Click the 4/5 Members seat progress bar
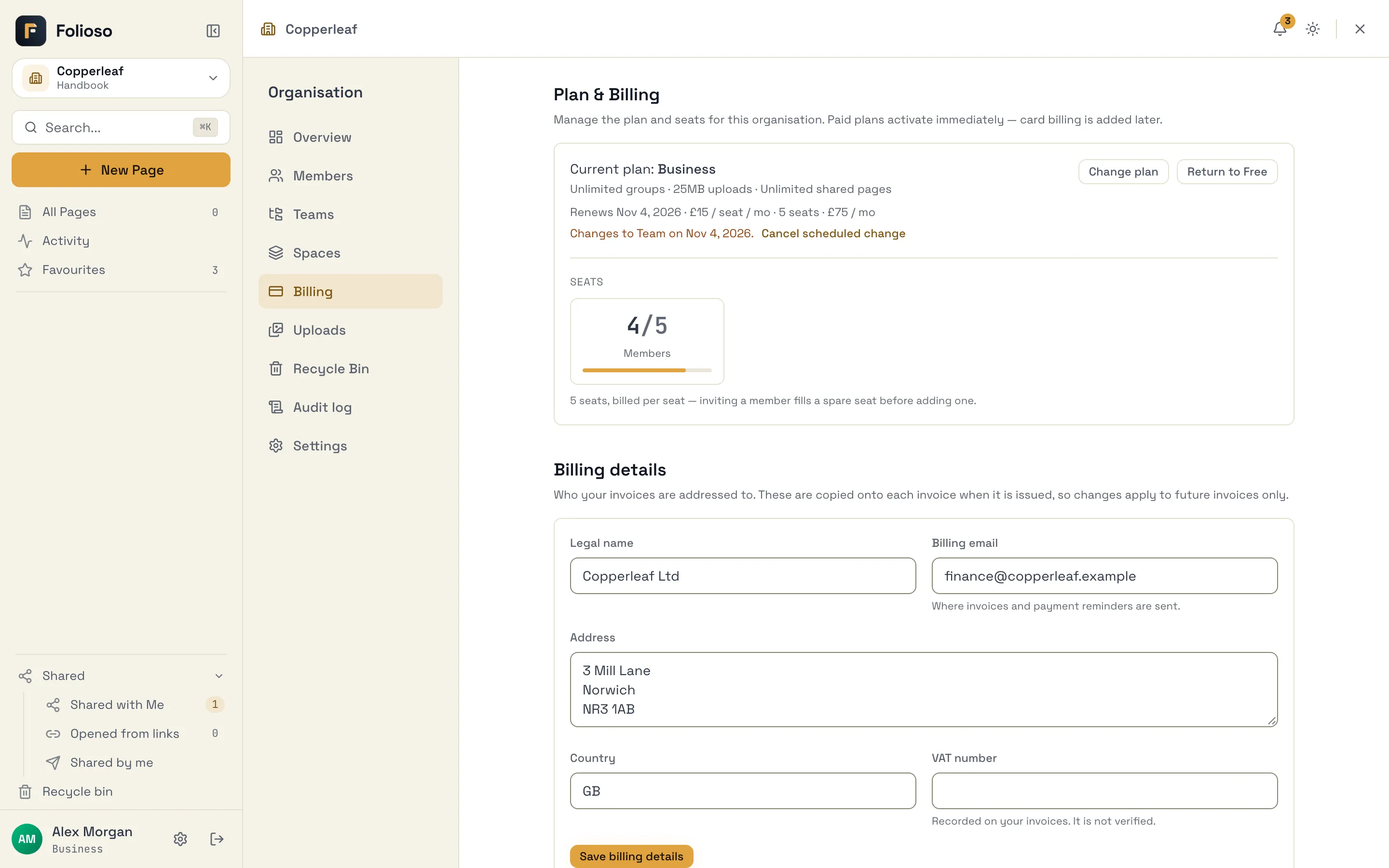The height and width of the screenshot is (868, 1389). coord(647,370)
